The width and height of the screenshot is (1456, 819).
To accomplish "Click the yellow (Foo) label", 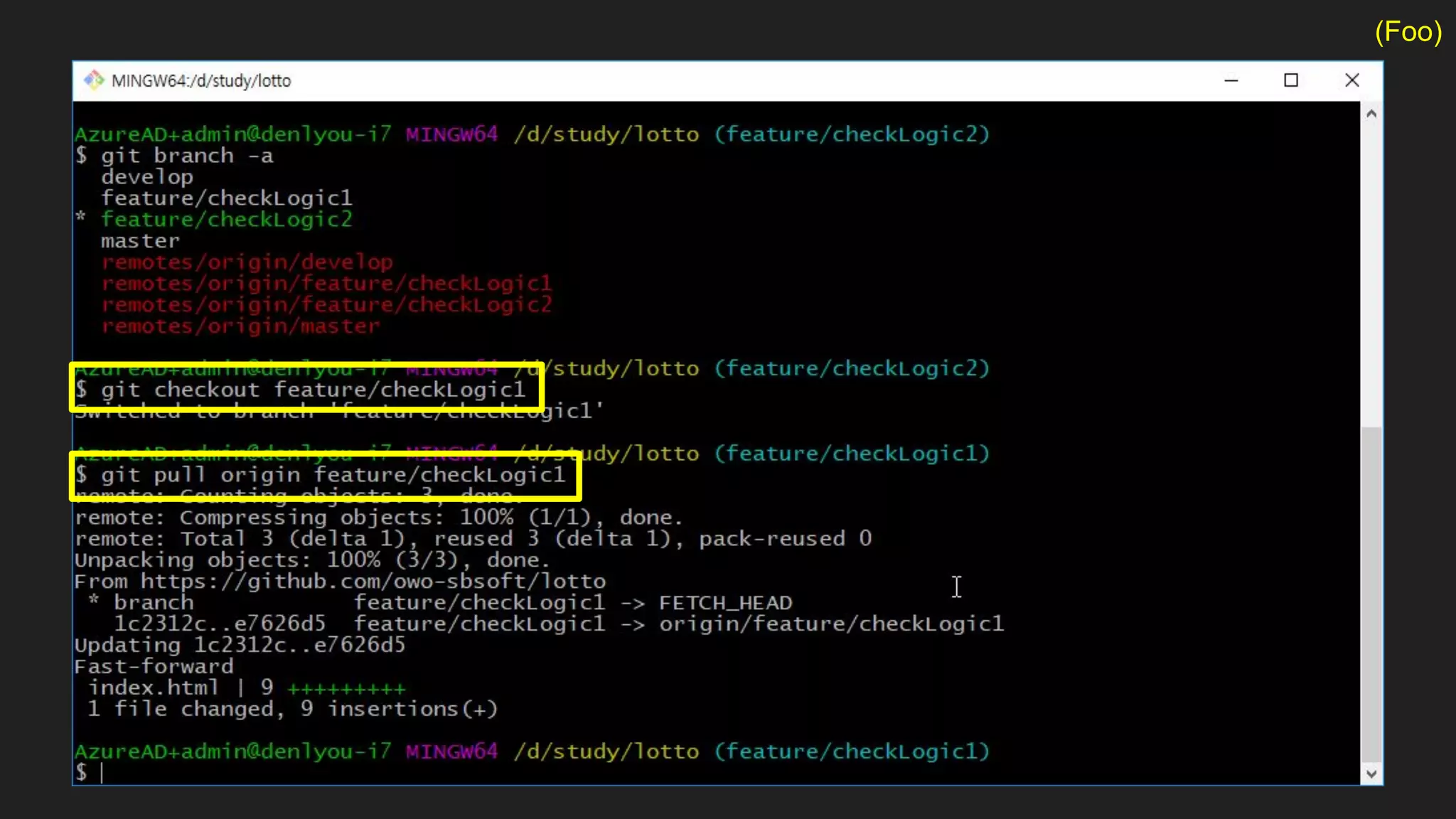I will [x=1407, y=32].
